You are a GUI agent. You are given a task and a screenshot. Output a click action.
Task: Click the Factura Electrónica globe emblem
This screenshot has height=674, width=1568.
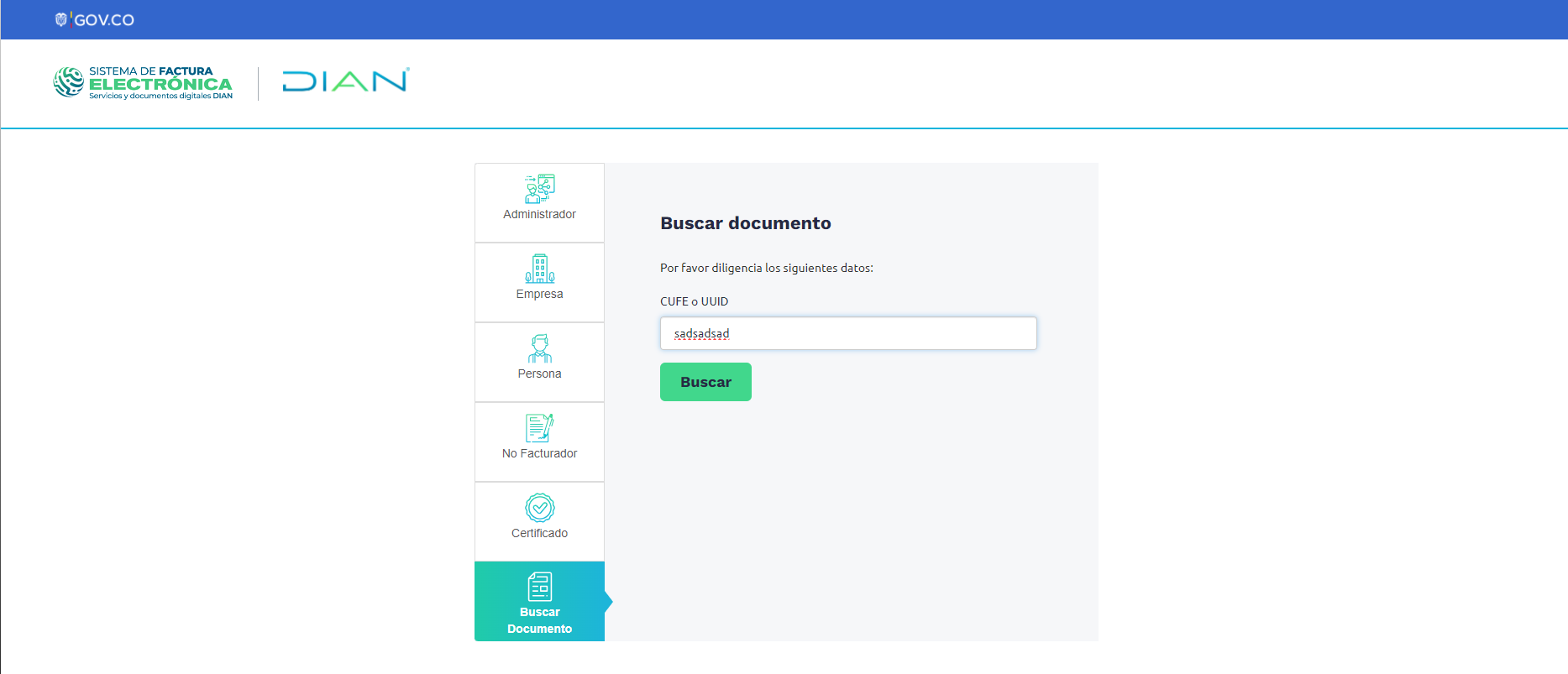point(69,82)
